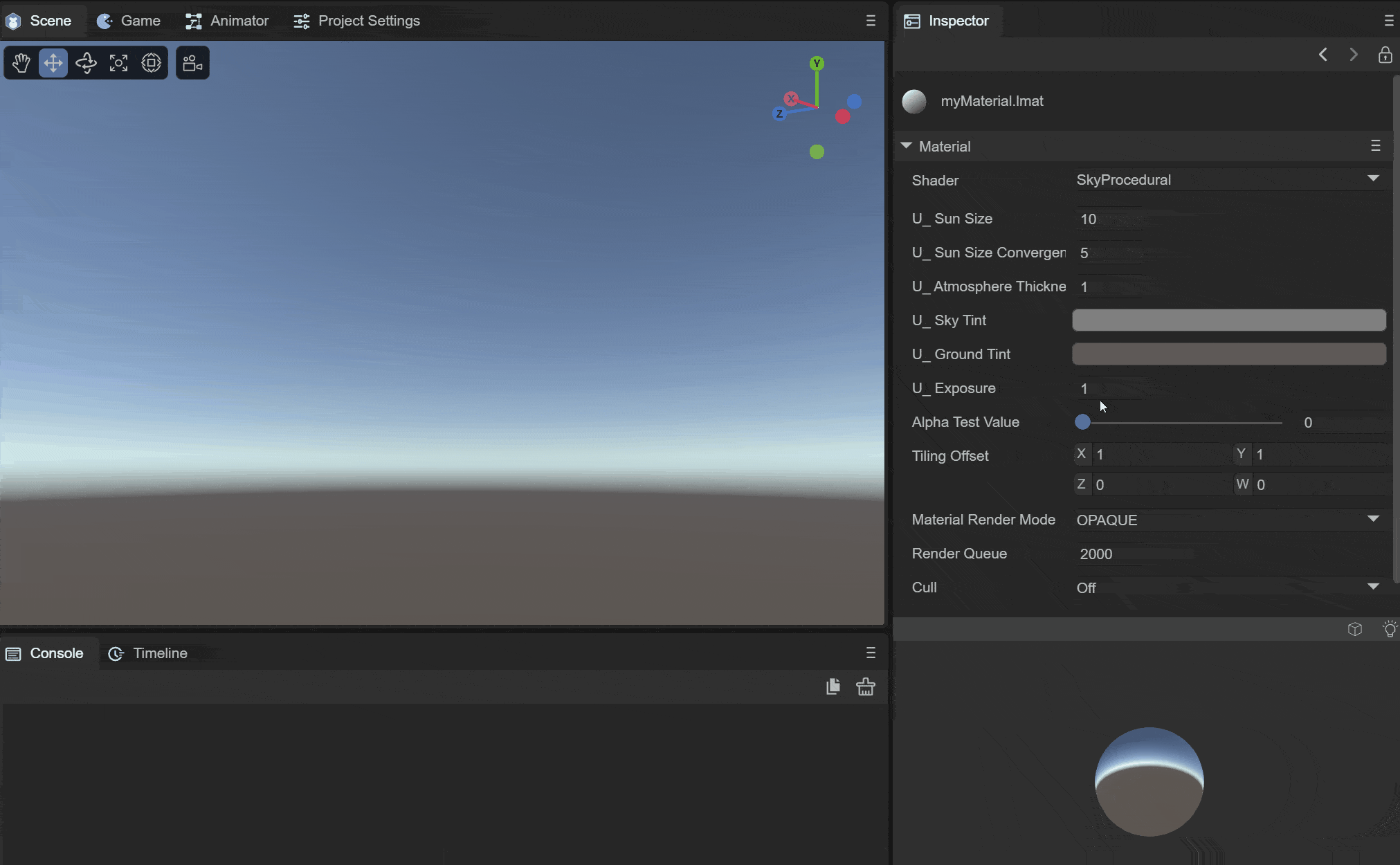
Task: Click the copy console log icon
Action: click(833, 686)
